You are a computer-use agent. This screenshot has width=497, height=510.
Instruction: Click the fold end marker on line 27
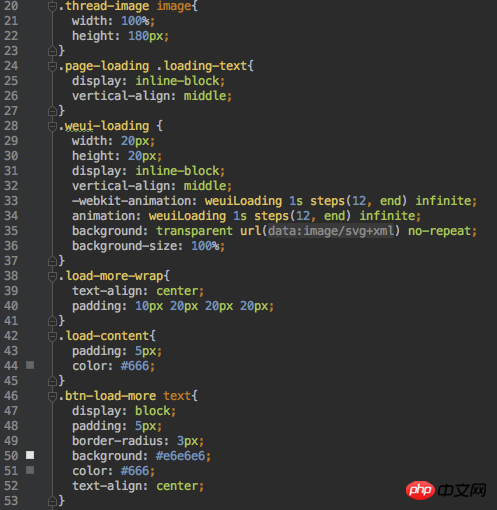click(x=52, y=111)
